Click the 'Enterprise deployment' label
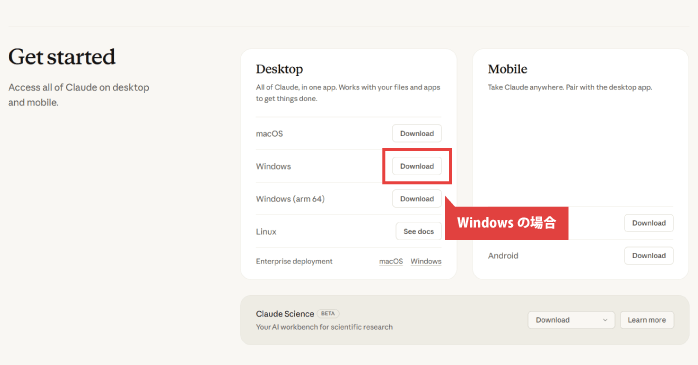The image size is (698, 365). pos(294,261)
